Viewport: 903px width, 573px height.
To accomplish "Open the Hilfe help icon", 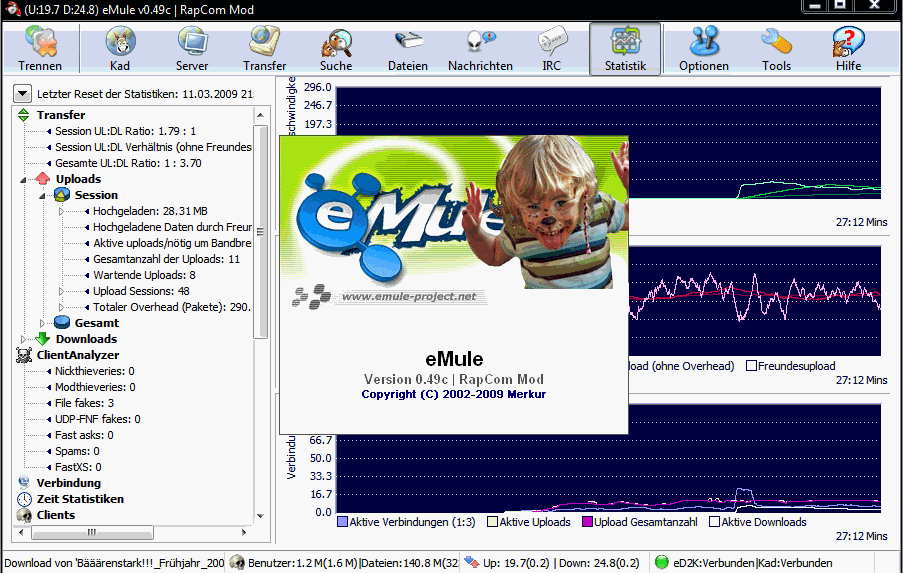I will (x=848, y=43).
